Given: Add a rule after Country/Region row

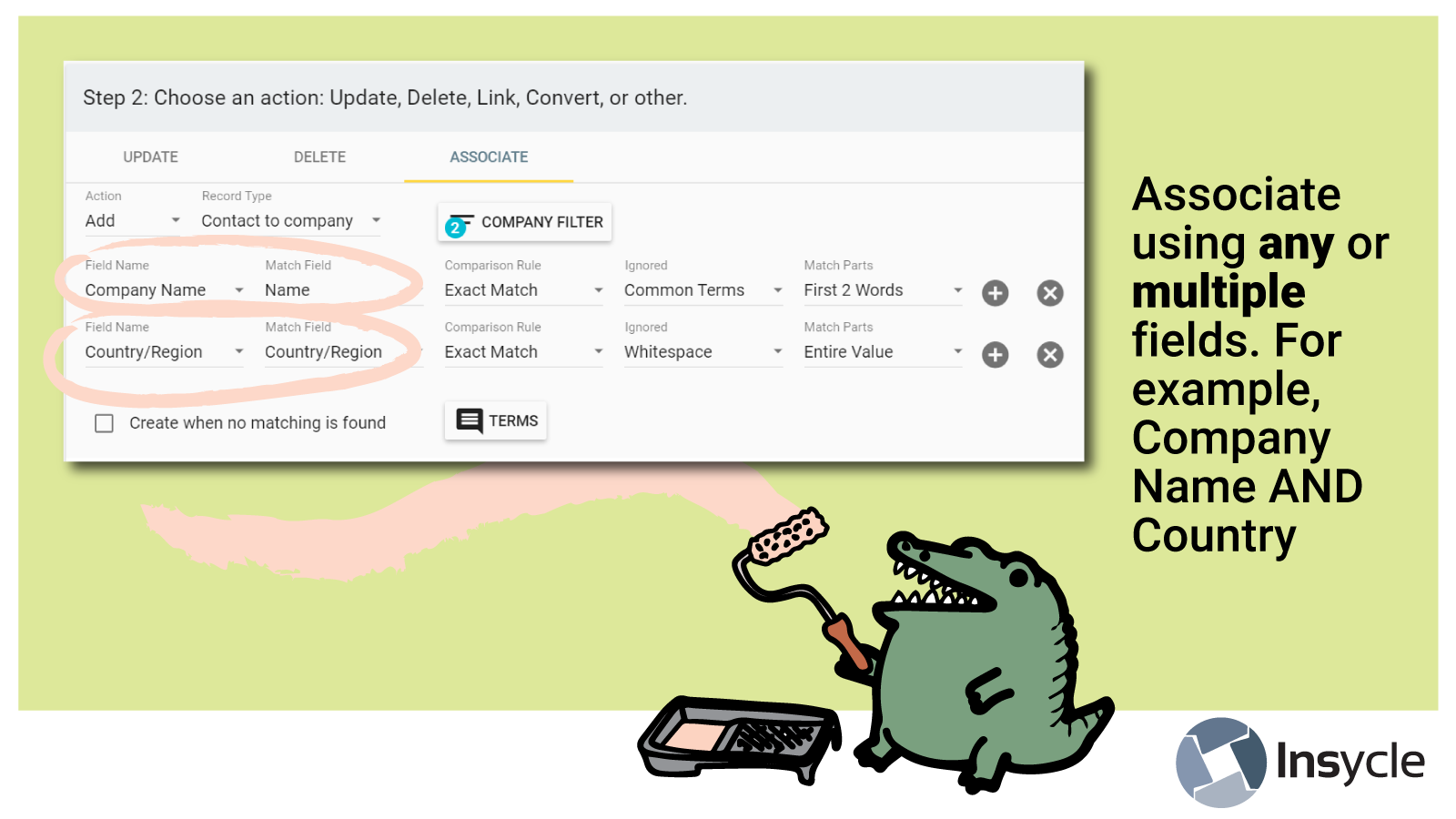Looking at the screenshot, I should pyautogui.click(x=995, y=355).
